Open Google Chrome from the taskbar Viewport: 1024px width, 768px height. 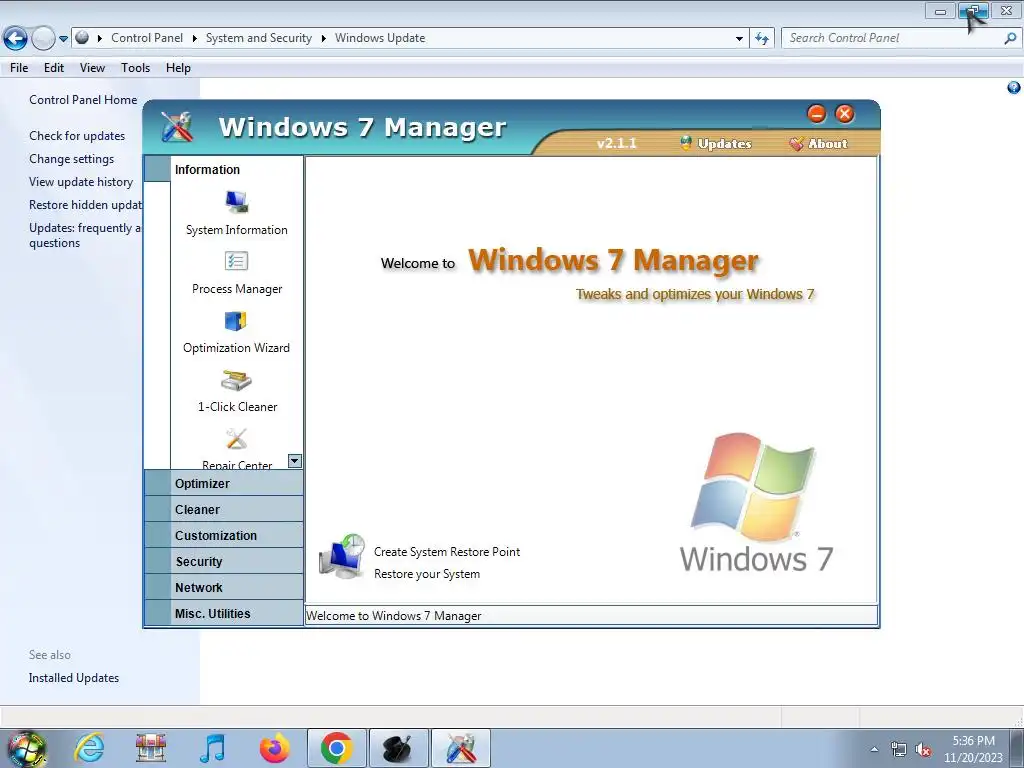tap(337, 748)
